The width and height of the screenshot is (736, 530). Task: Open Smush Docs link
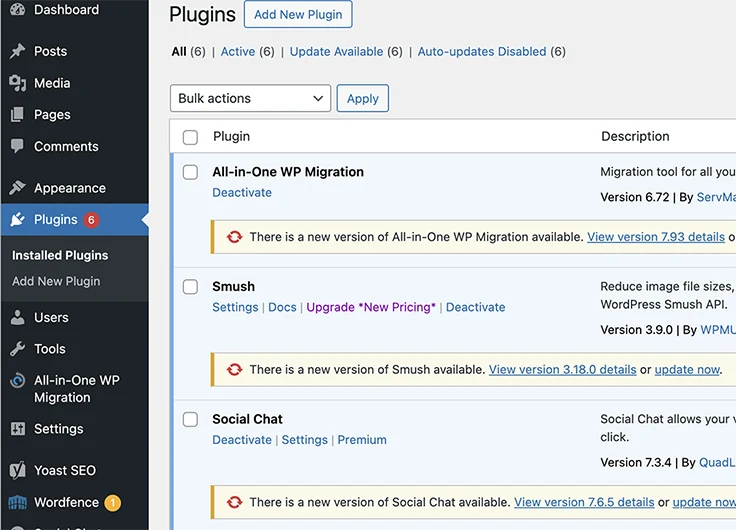pyautogui.click(x=282, y=307)
